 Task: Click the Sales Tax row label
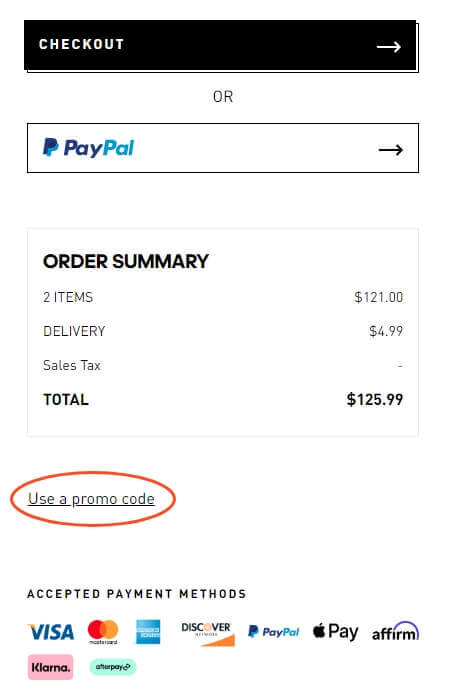tap(72, 365)
